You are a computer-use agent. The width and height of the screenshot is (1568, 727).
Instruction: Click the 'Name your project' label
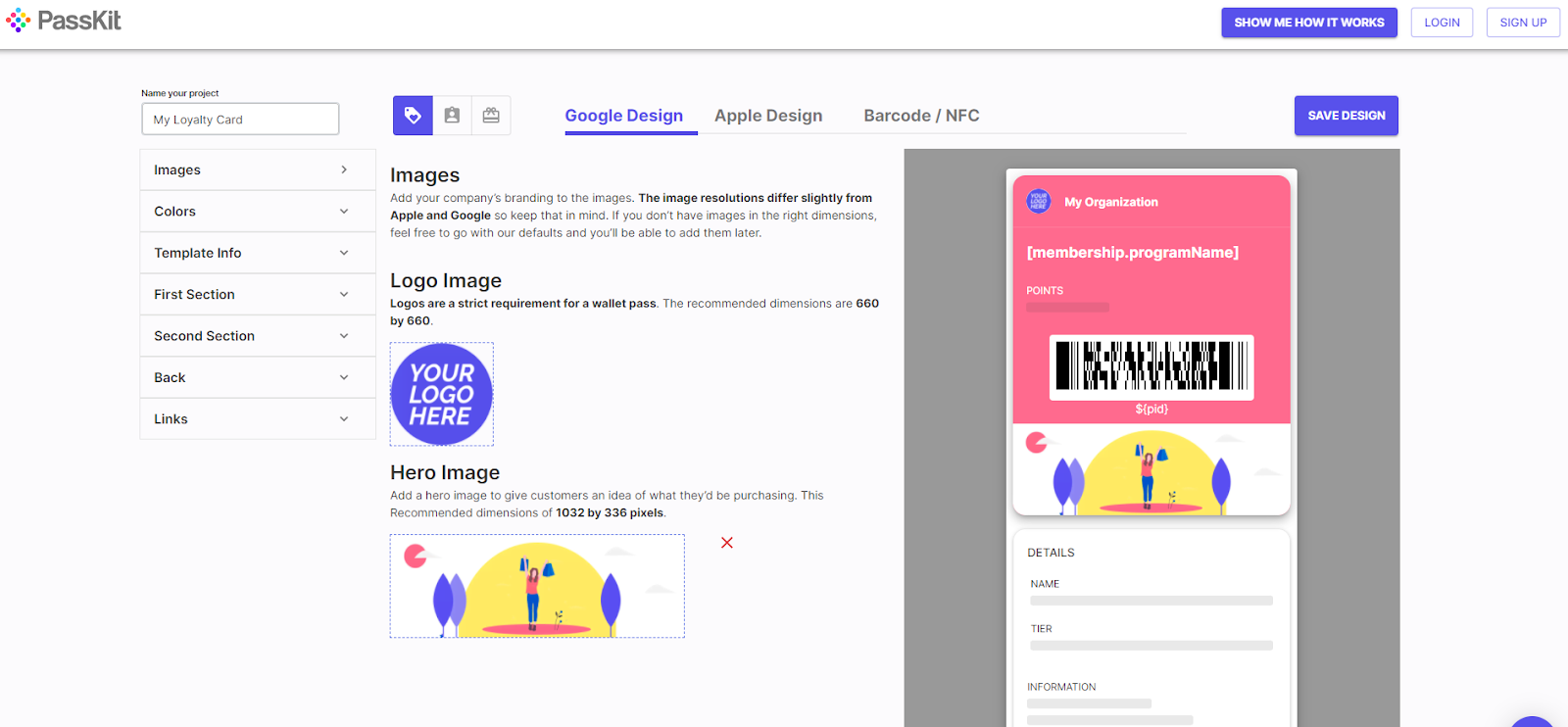180,93
